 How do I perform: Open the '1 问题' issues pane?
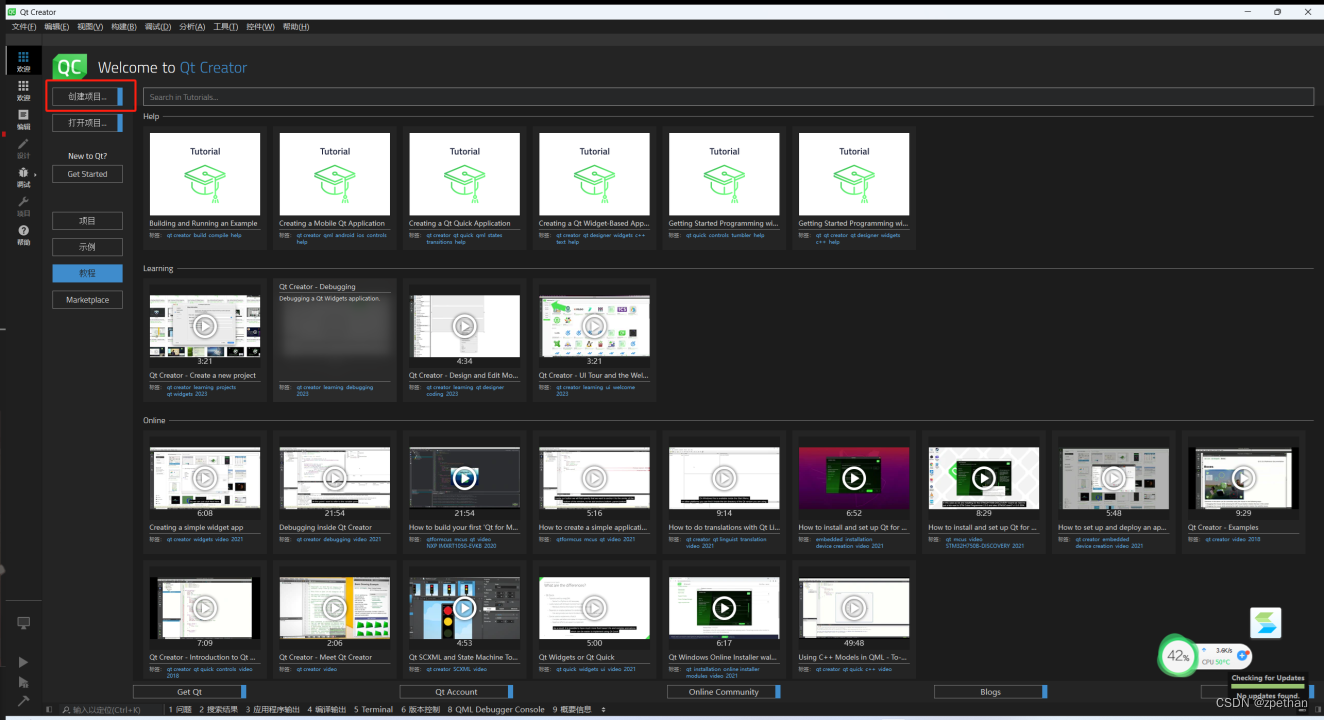tap(180, 710)
